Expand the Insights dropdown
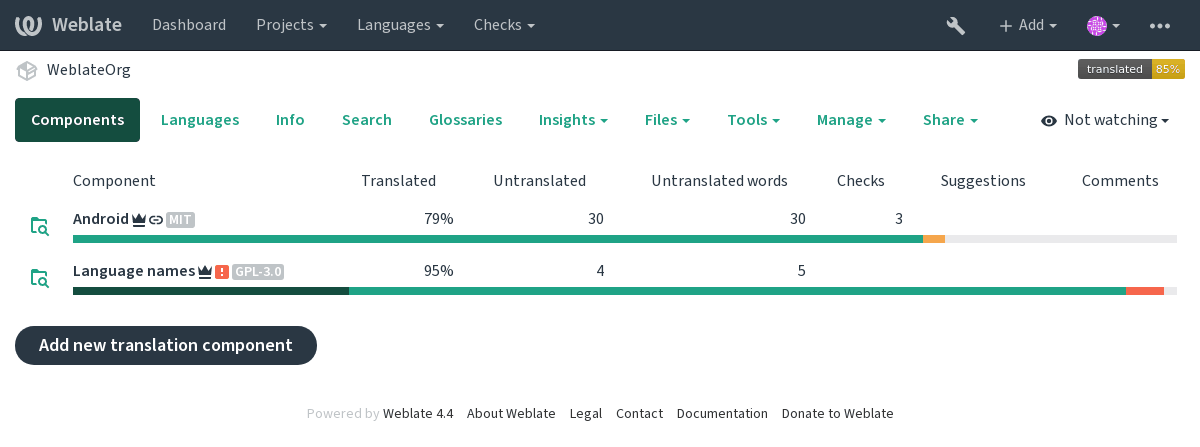The image size is (1200, 447). pos(573,120)
